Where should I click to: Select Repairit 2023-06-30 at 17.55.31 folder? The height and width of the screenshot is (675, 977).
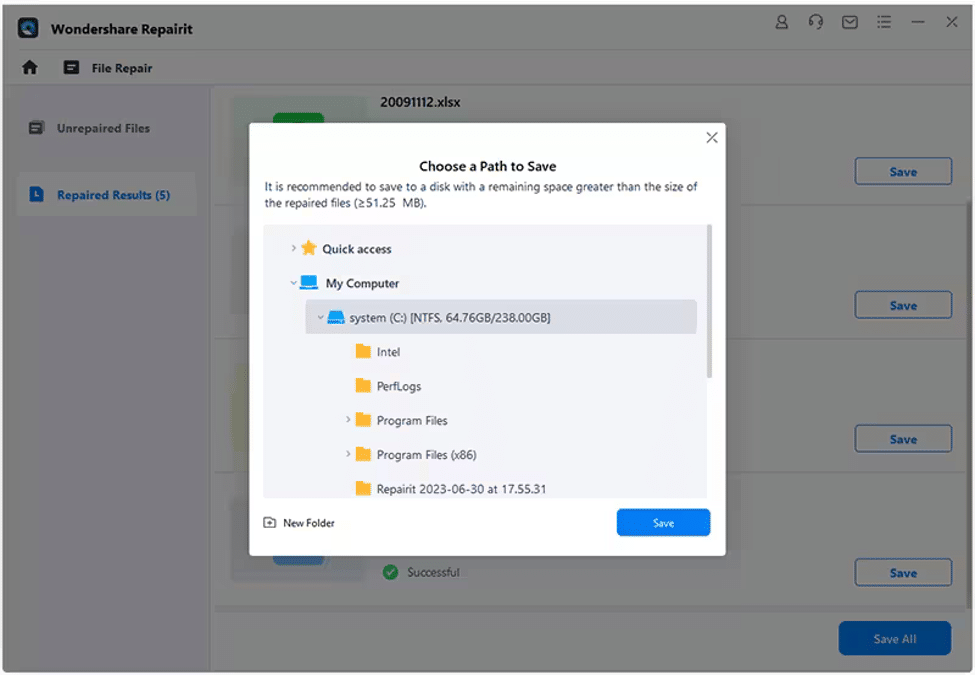(x=461, y=489)
